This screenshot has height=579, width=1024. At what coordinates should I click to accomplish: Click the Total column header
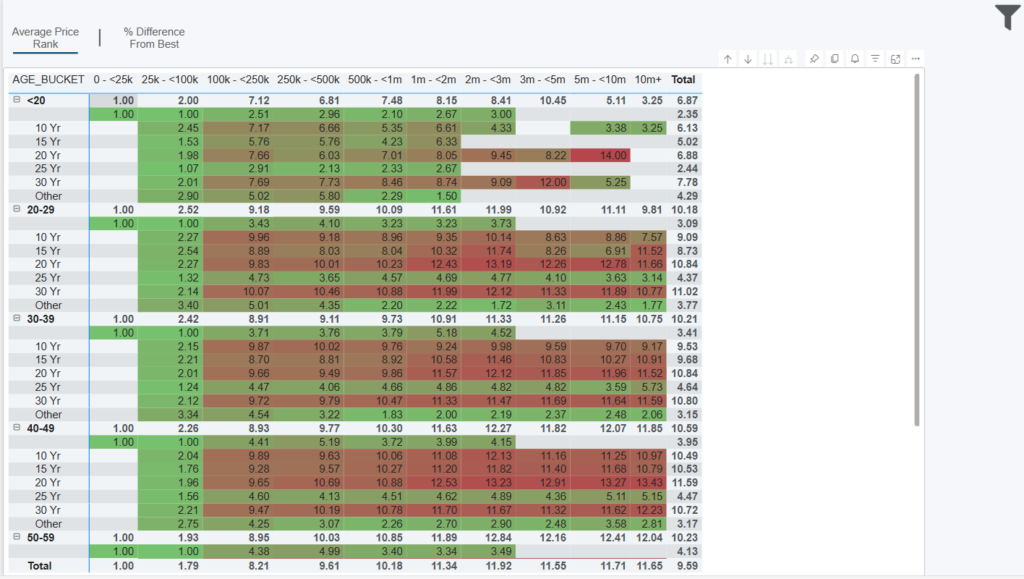683,79
